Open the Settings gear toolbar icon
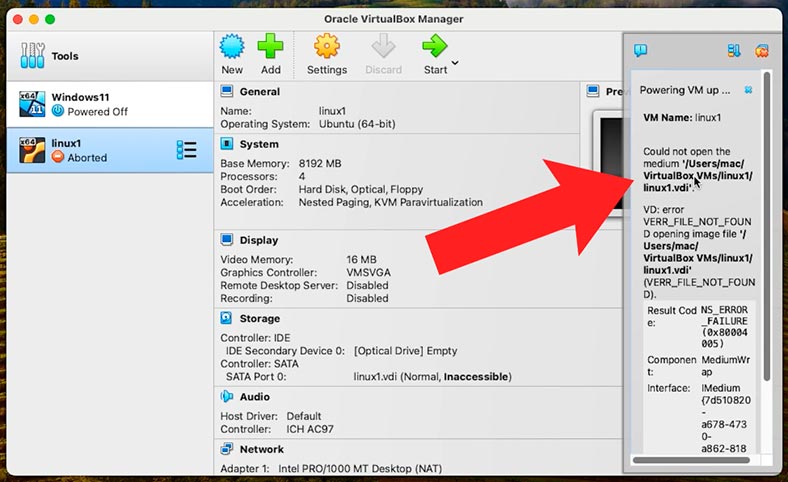 coord(327,46)
